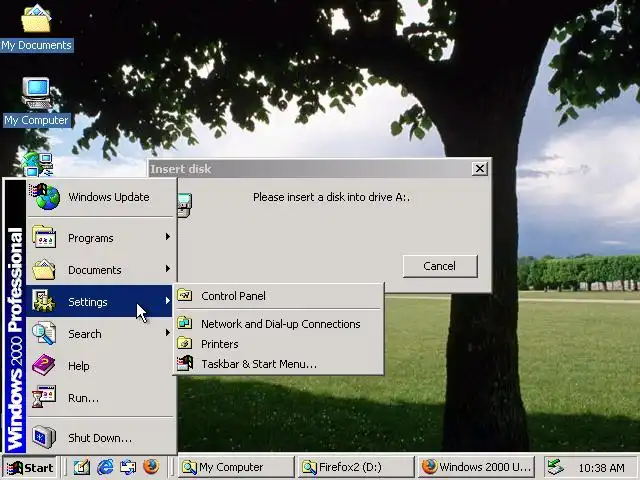Click the Start button
Image resolution: width=640 pixels, height=480 pixels.
pyautogui.click(x=29, y=467)
